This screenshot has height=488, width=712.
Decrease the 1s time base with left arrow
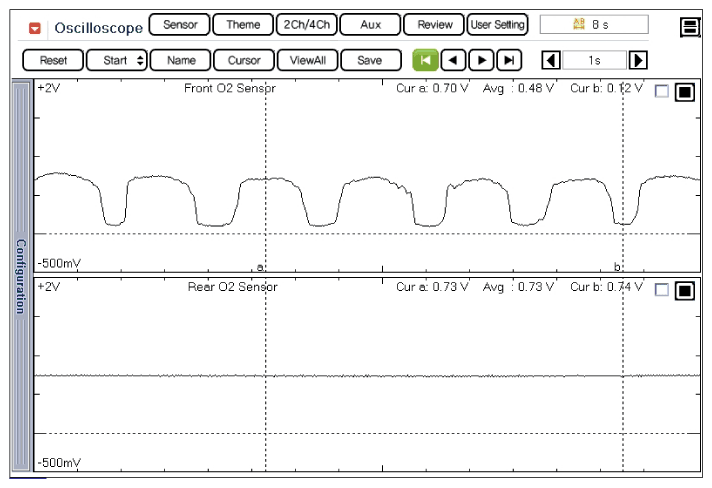coord(550,60)
